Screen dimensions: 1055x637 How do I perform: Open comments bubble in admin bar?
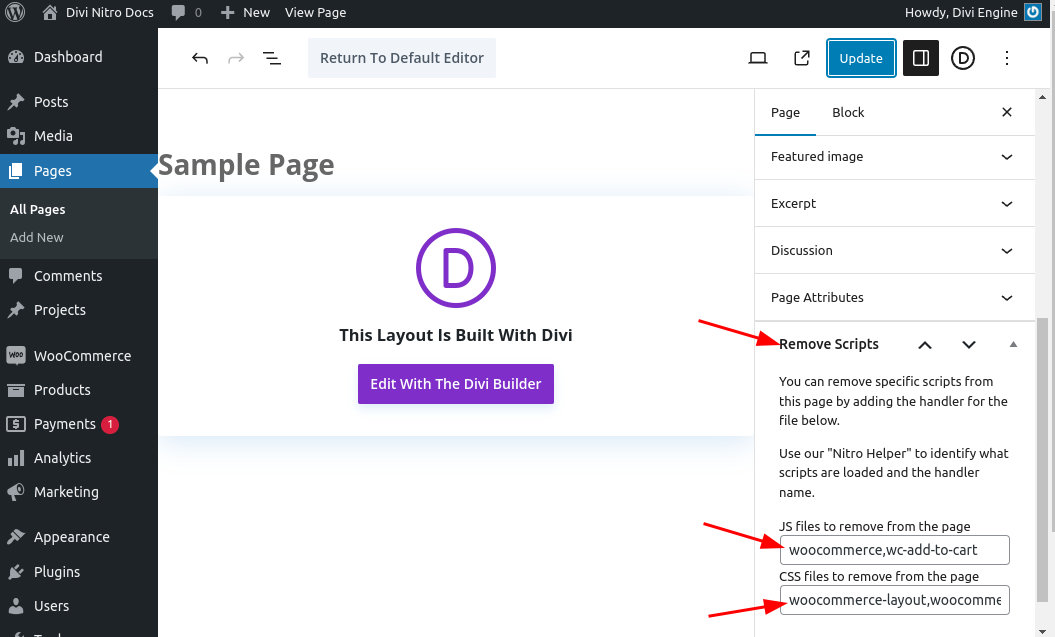[185, 12]
